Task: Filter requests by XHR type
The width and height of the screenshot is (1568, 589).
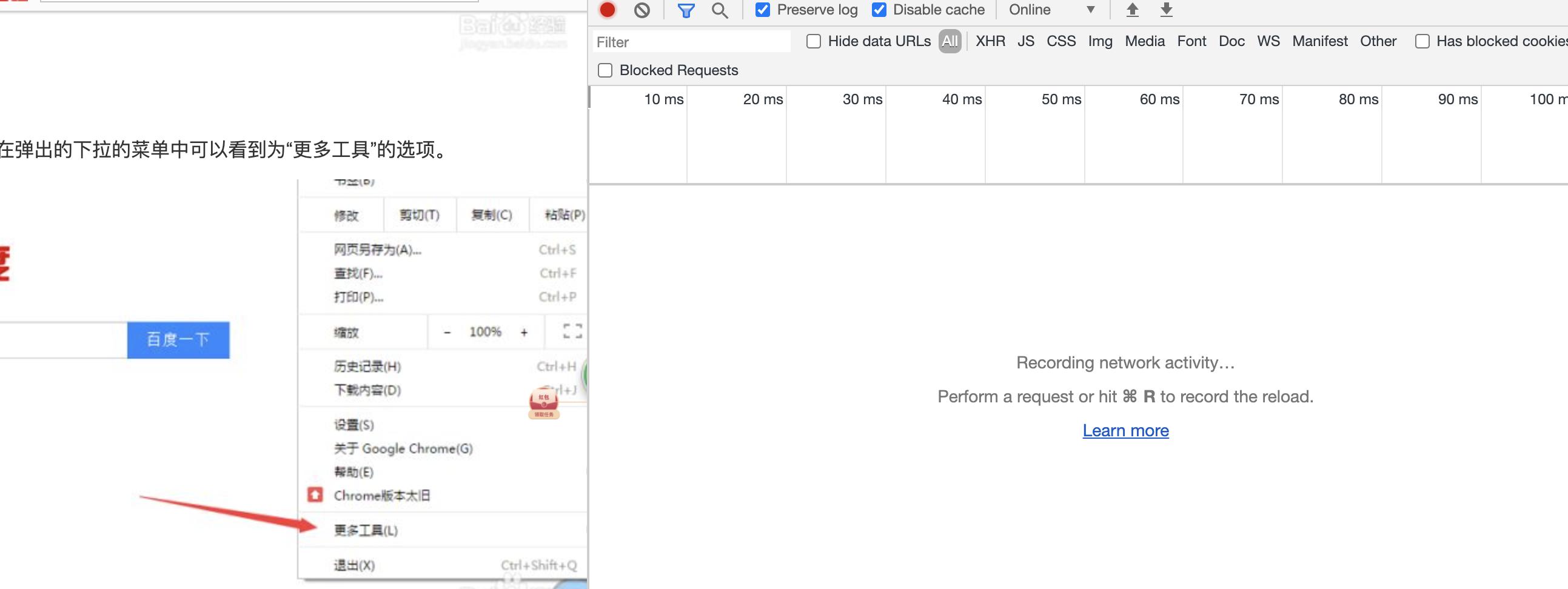Action: coord(990,41)
